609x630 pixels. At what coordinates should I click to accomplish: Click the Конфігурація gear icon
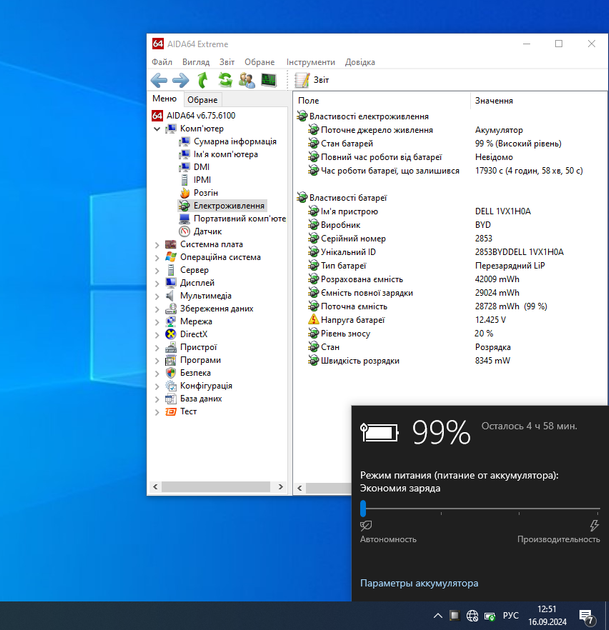pyautogui.click(x=171, y=386)
